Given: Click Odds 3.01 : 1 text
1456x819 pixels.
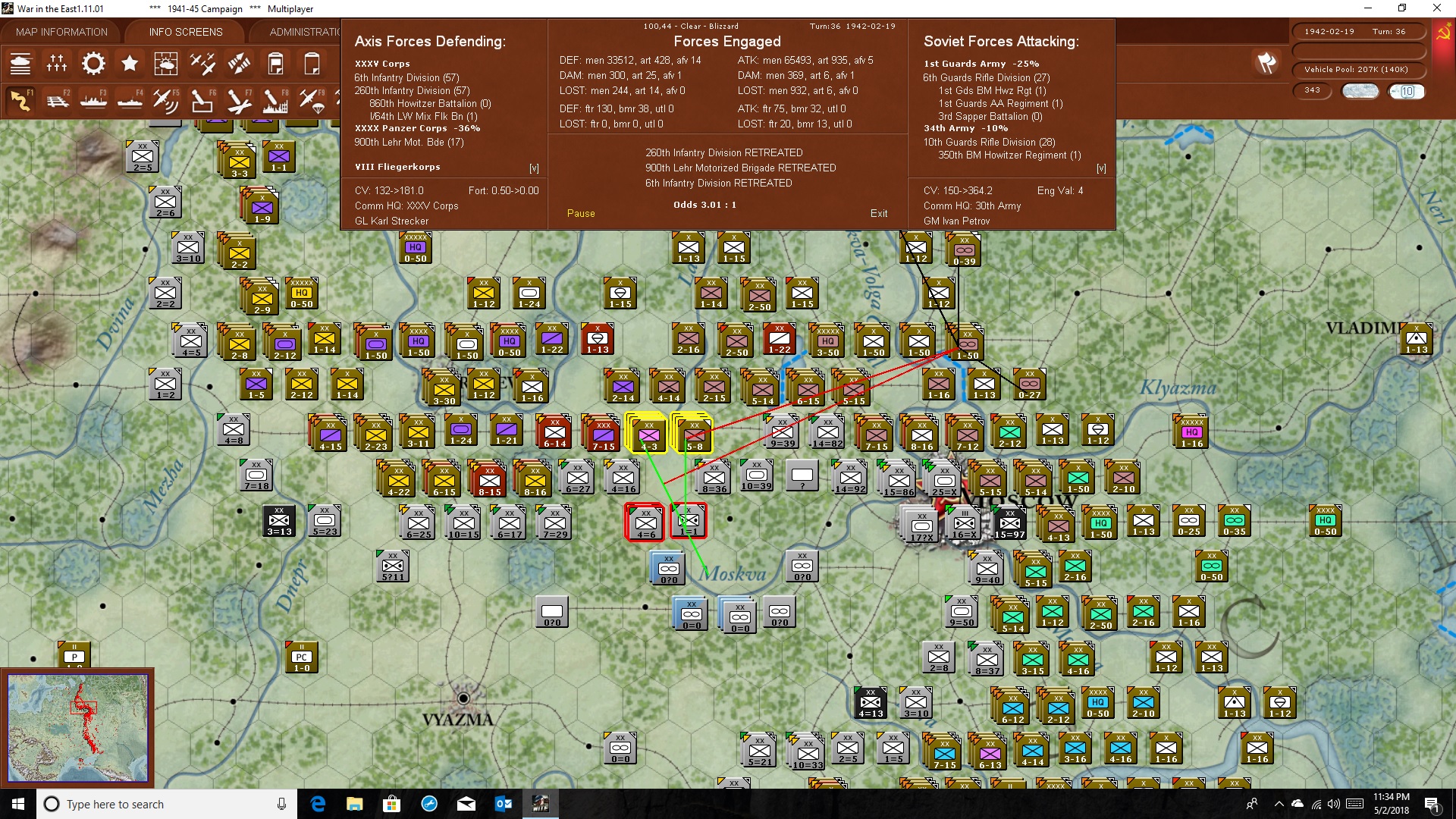Looking at the screenshot, I should coord(704,205).
